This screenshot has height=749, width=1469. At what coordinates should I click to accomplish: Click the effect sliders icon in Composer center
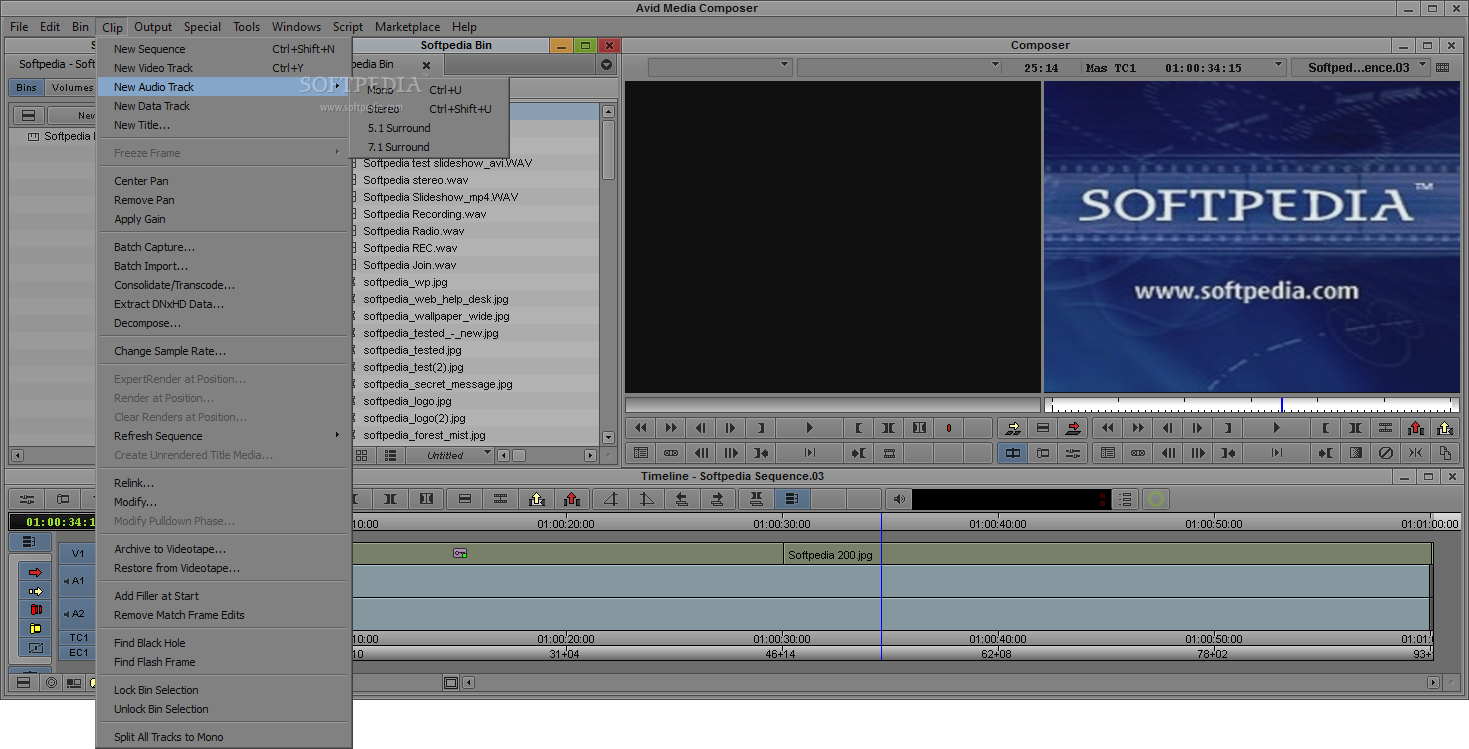(x=1074, y=453)
